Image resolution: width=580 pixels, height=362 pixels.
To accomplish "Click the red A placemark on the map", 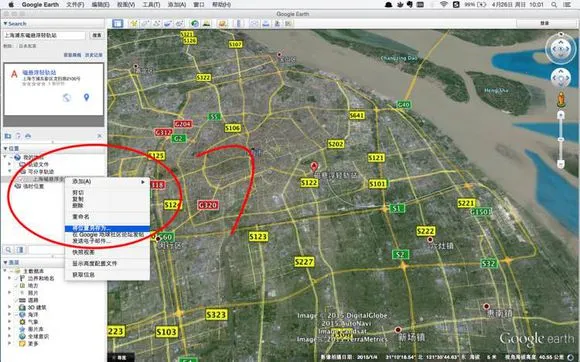I will coord(314,166).
